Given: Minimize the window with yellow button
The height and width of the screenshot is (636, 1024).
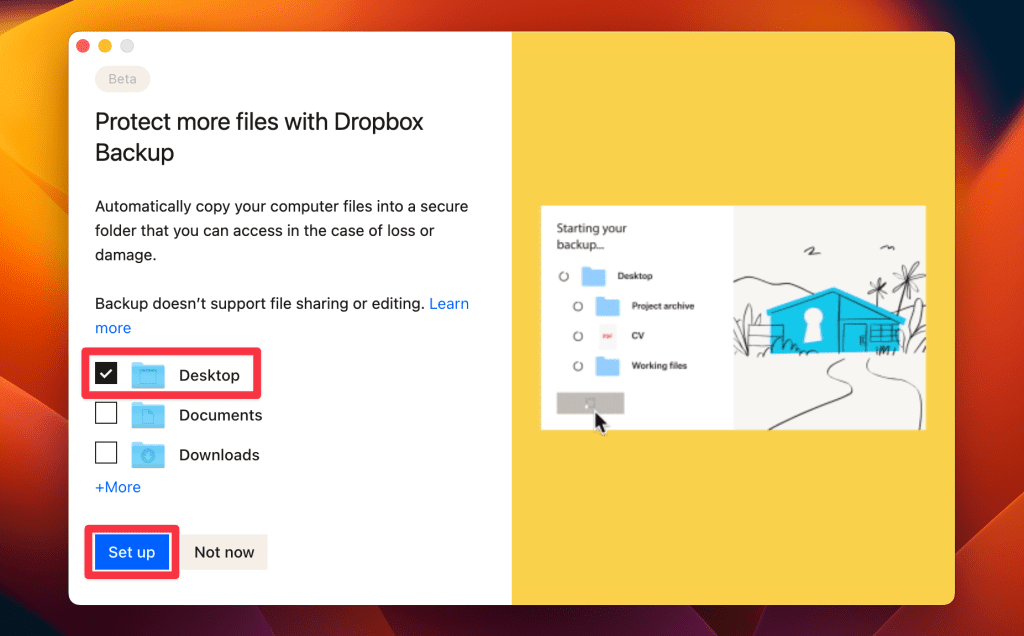Looking at the screenshot, I should click(x=105, y=46).
